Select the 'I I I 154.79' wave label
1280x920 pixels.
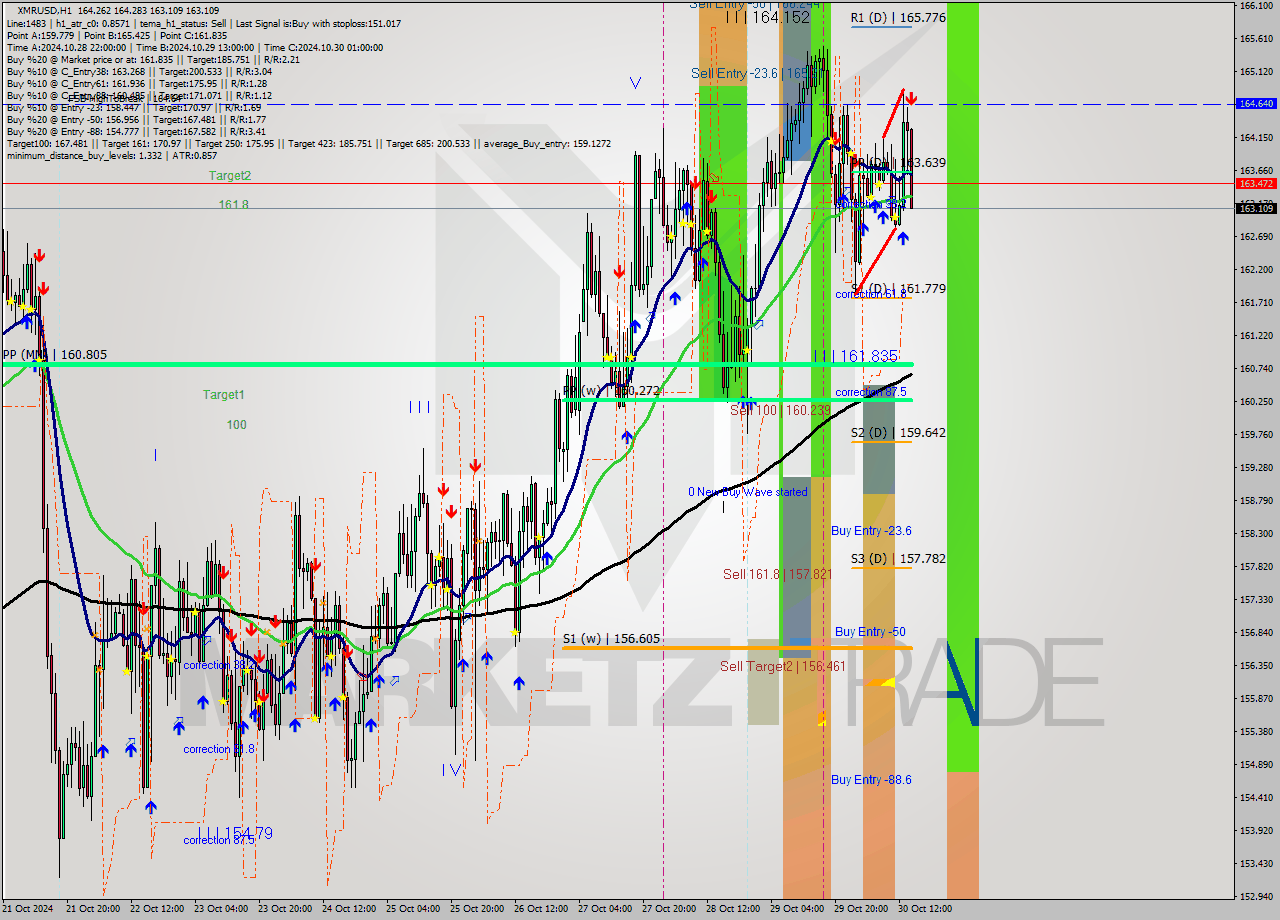coord(234,833)
